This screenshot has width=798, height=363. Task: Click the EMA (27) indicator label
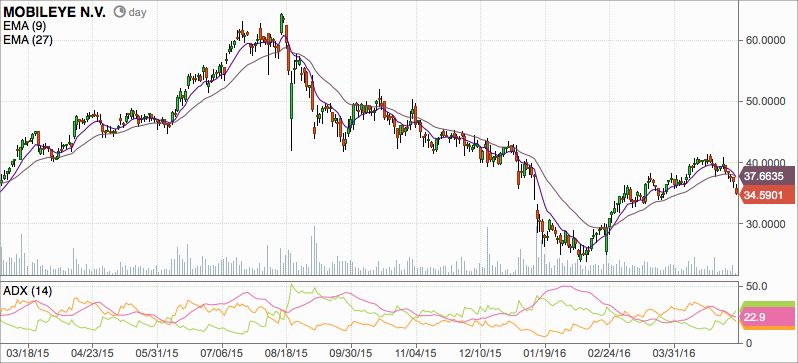click(27, 40)
